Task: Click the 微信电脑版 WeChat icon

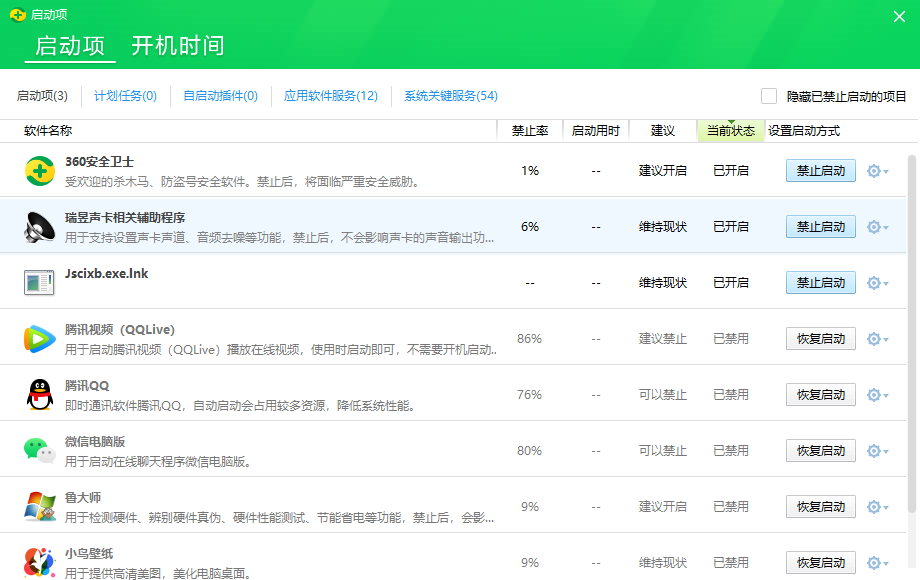Action: click(x=39, y=450)
